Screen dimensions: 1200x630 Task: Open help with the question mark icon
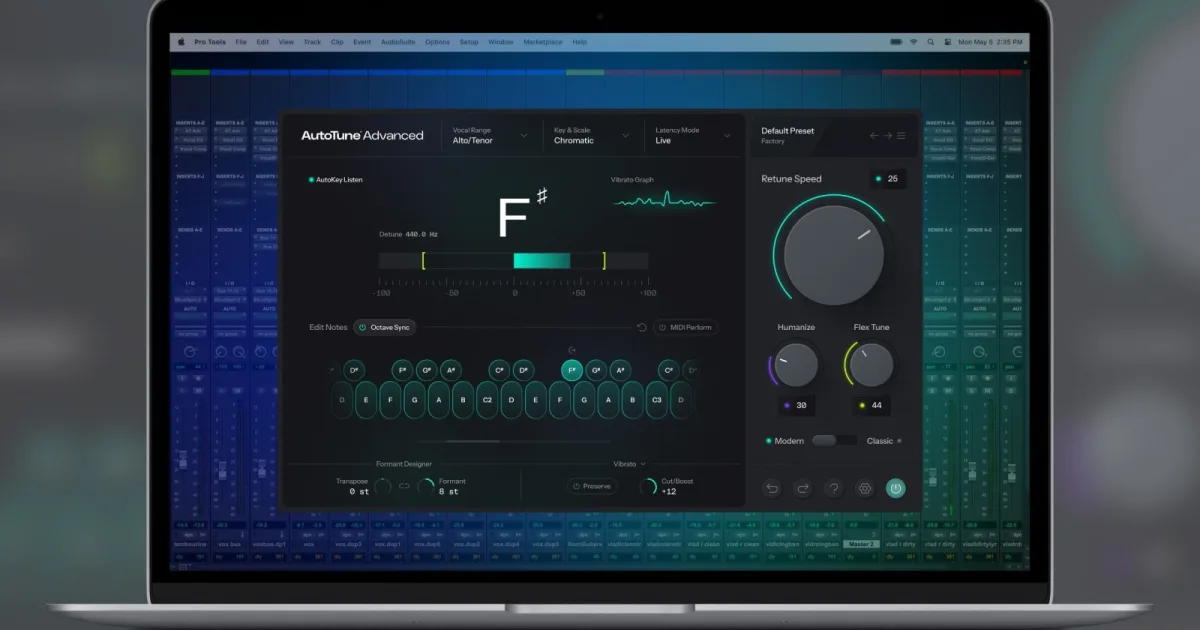pyautogui.click(x=834, y=488)
